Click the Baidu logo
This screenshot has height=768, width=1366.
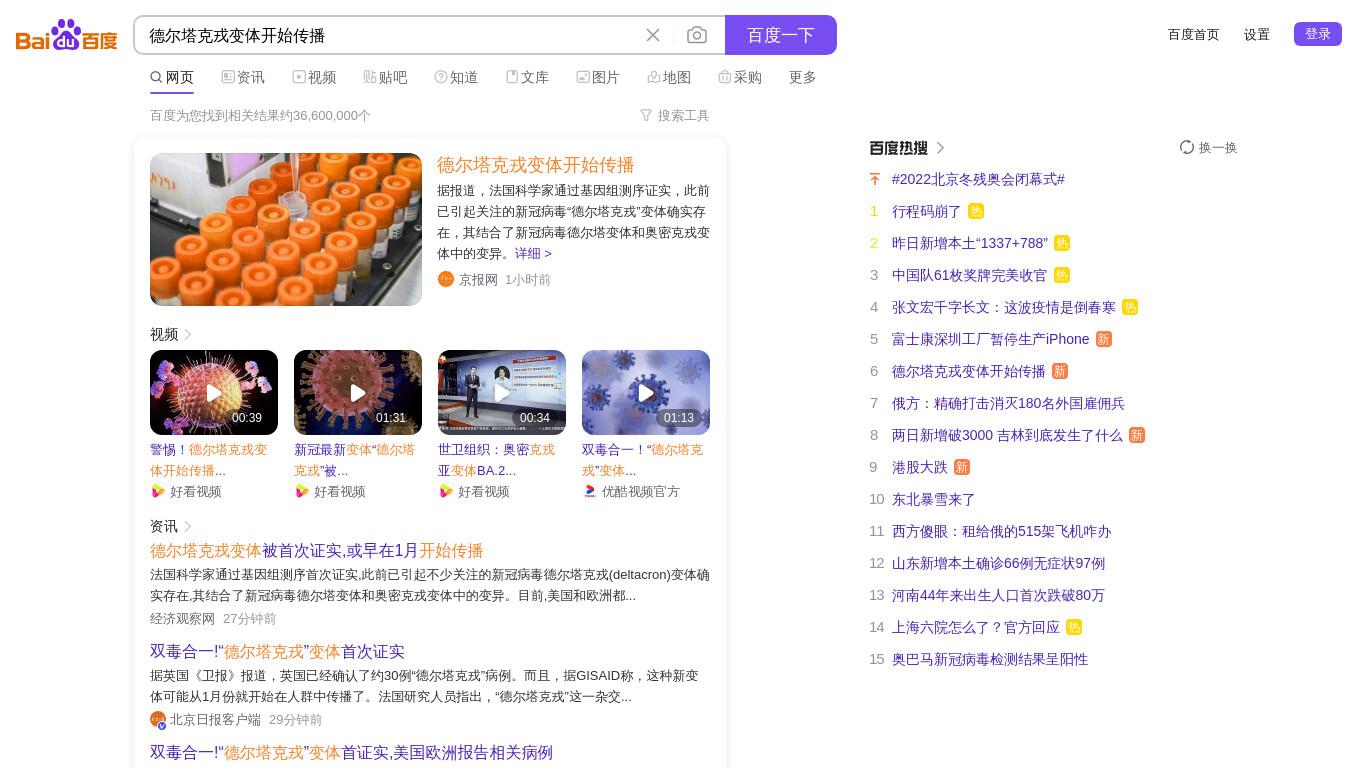click(67, 35)
